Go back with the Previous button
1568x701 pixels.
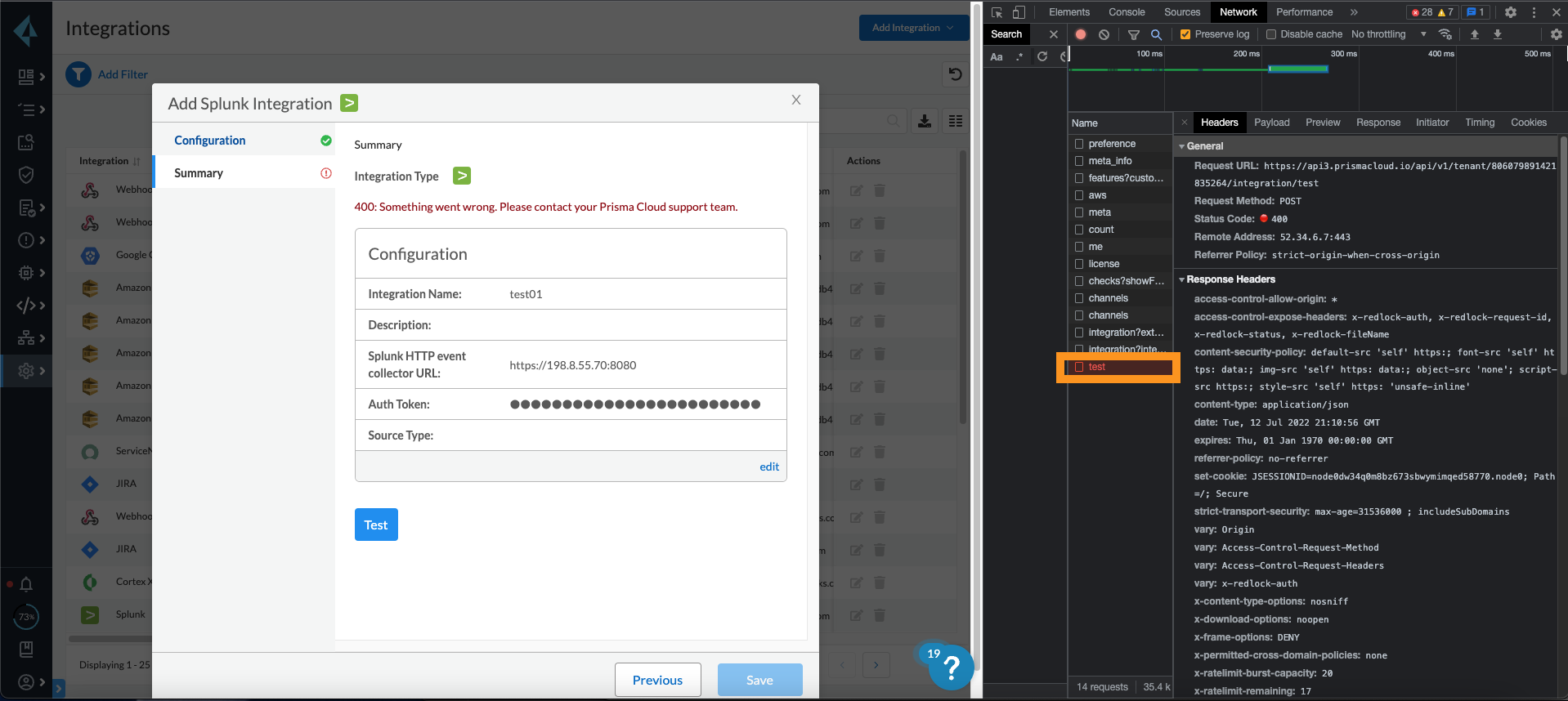click(657, 680)
